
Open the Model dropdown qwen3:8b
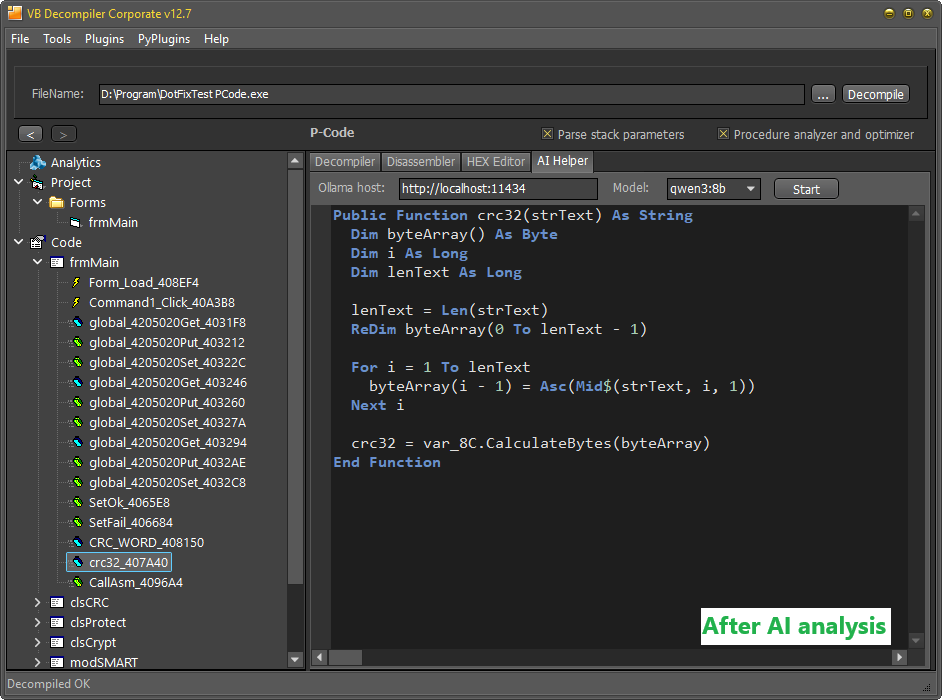pos(713,189)
